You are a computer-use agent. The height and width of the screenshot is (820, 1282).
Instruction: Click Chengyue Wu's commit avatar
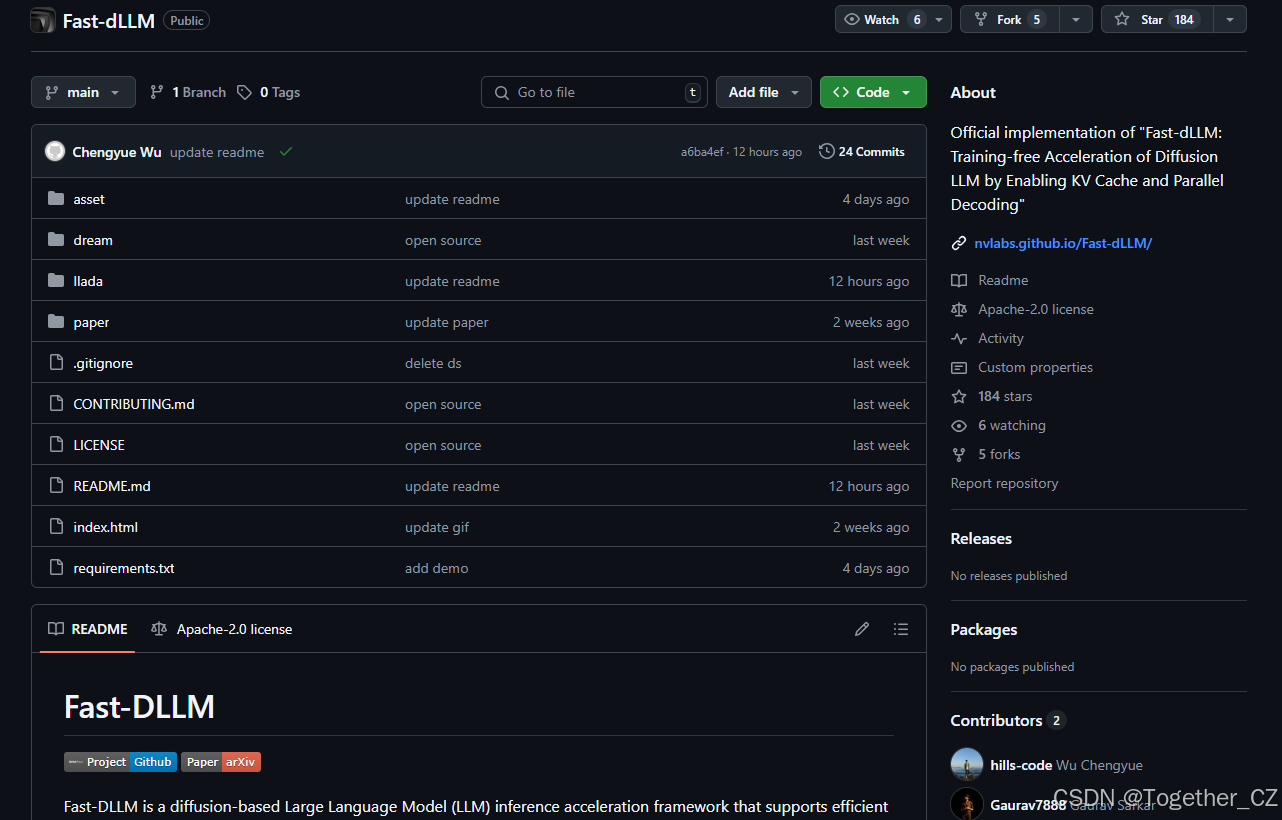click(x=55, y=152)
